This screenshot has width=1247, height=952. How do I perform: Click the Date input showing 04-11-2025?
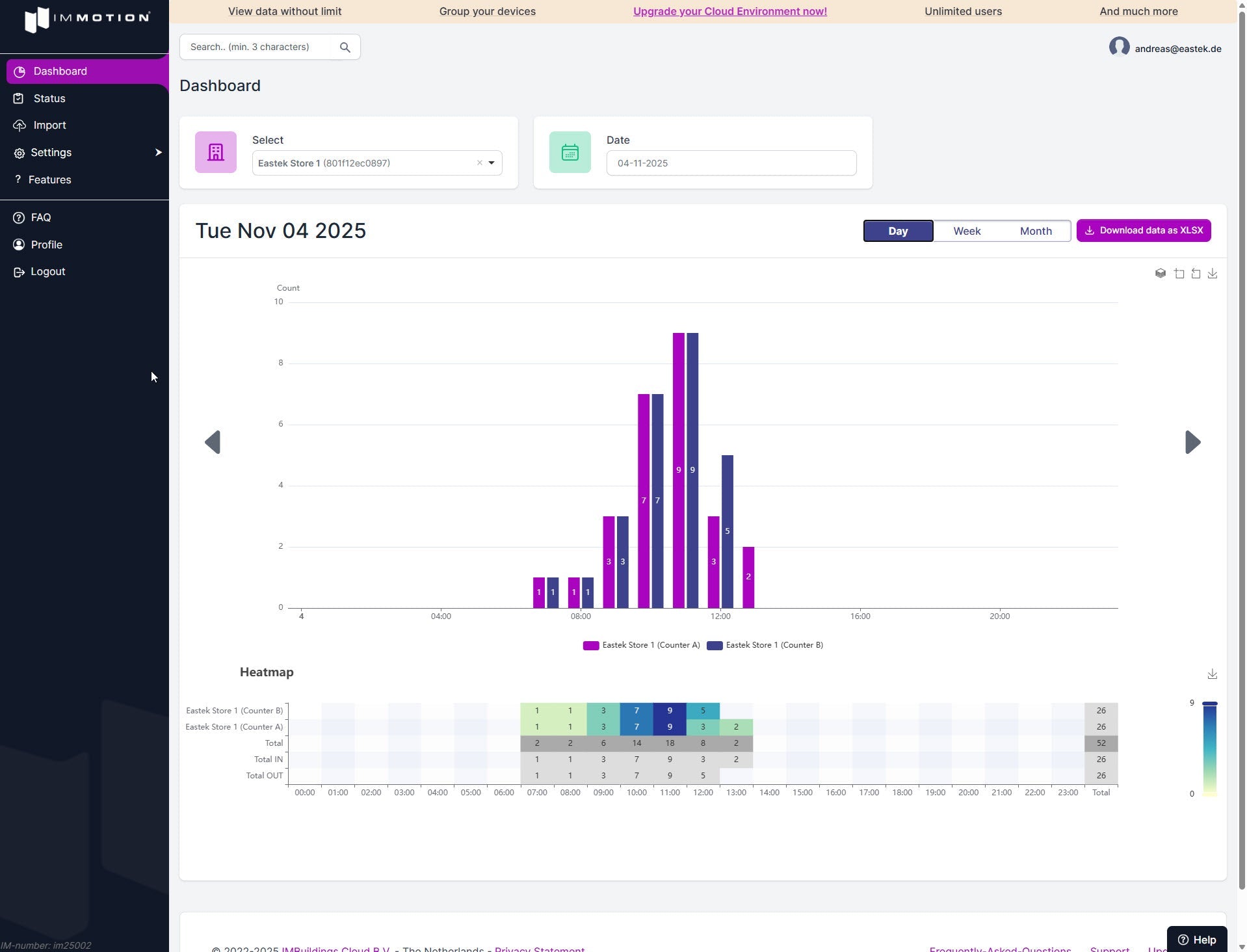(x=731, y=163)
